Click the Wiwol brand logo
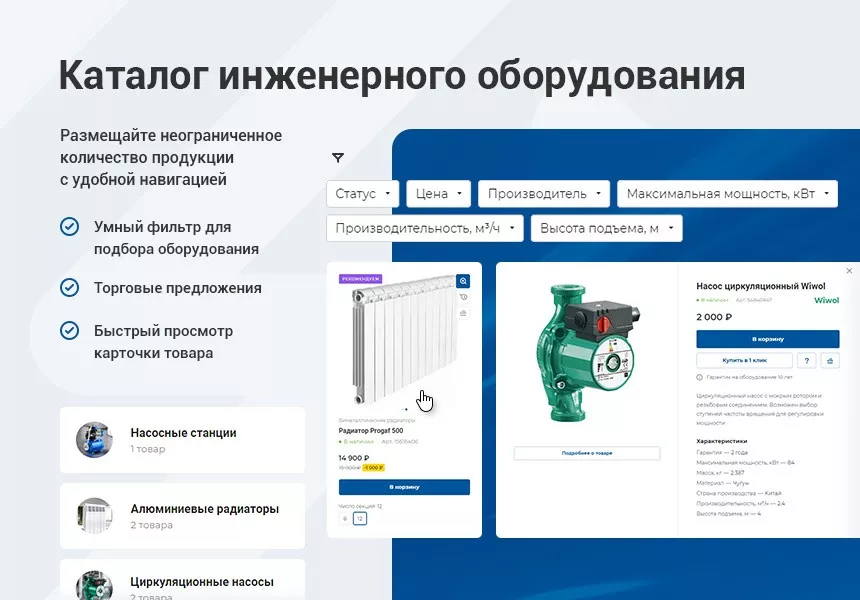The width and height of the screenshot is (860, 600). [828, 300]
